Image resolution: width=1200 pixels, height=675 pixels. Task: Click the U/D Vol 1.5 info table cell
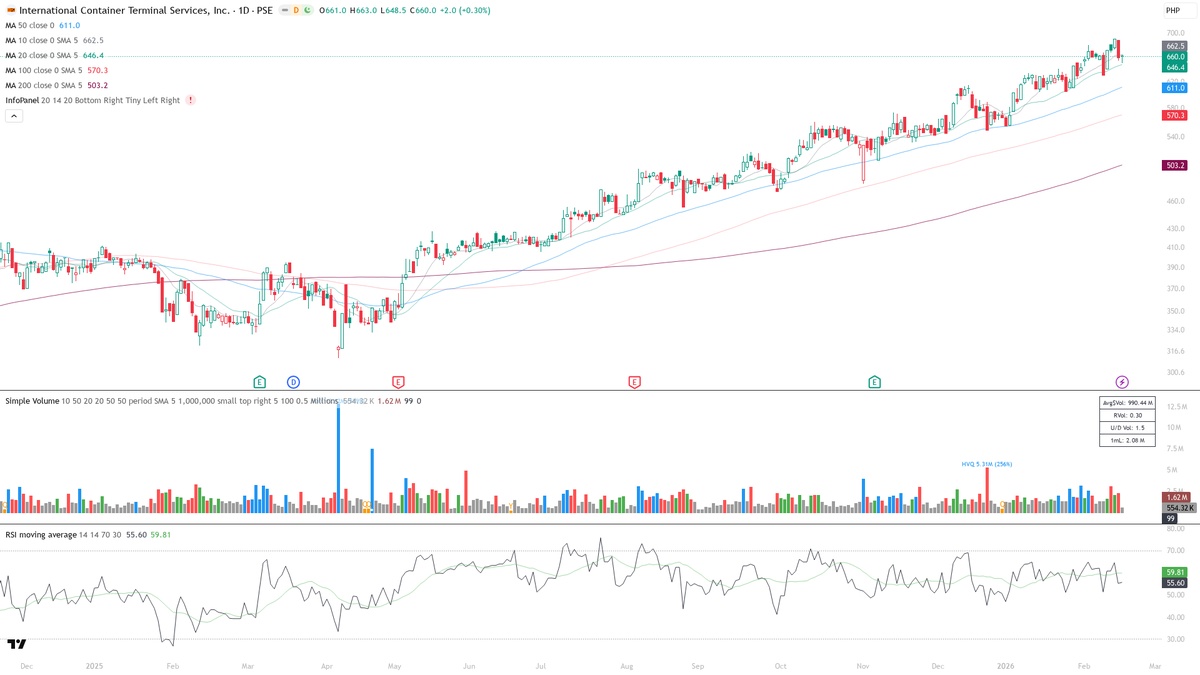(x=1127, y=427)
